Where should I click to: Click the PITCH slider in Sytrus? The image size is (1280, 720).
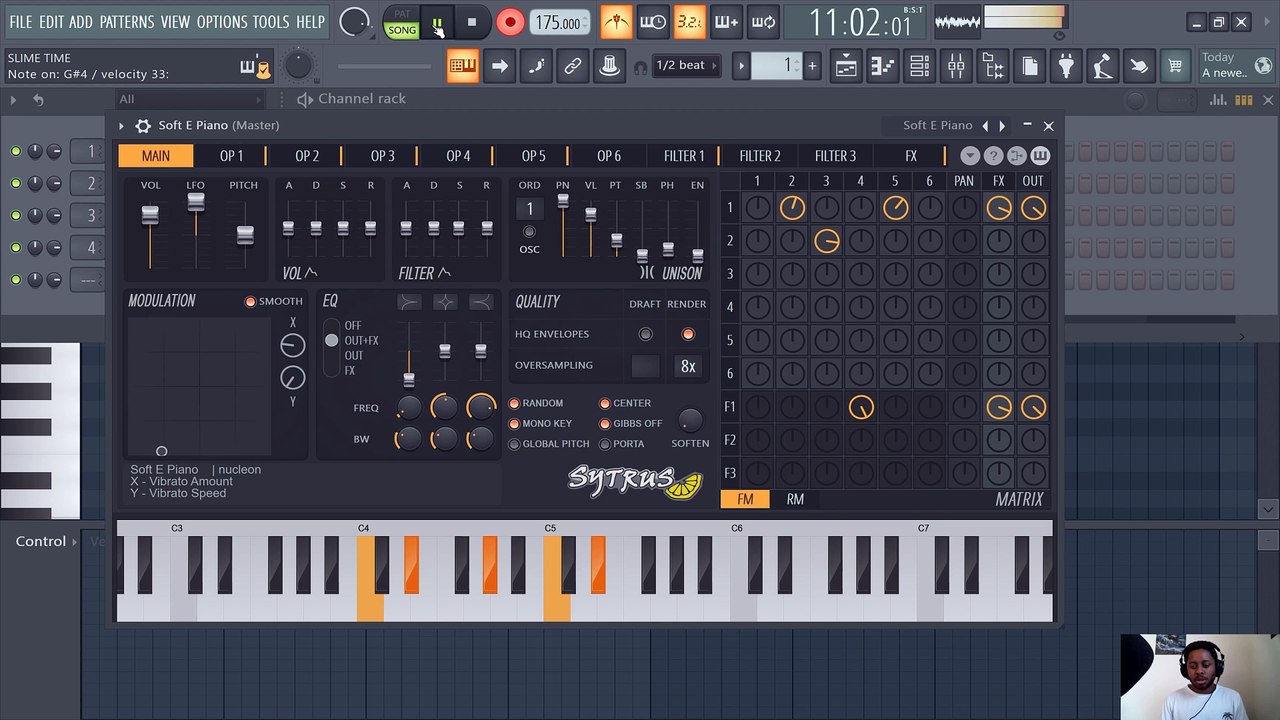(244, 234)
